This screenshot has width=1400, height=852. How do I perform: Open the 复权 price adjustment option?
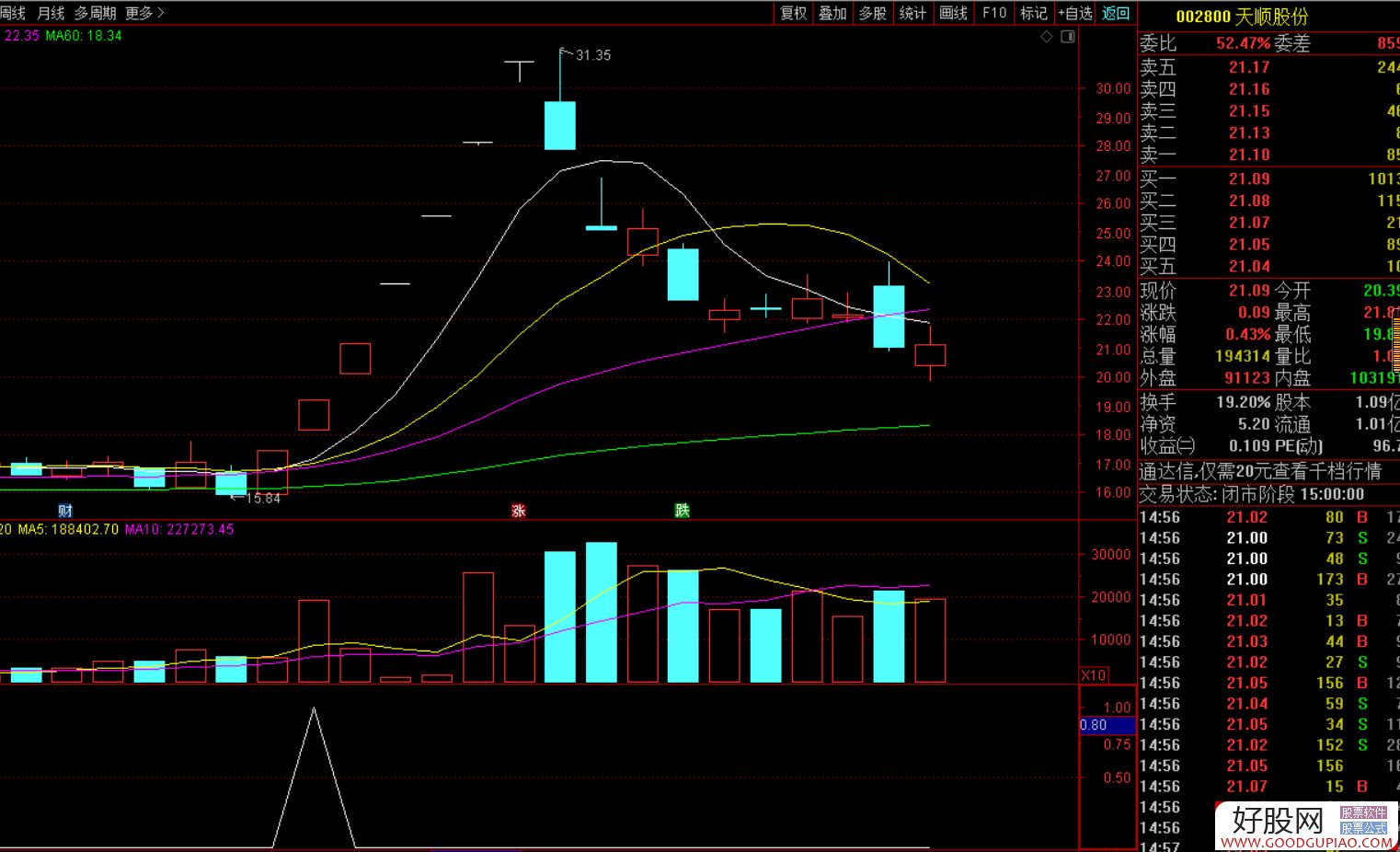(793, 13)
